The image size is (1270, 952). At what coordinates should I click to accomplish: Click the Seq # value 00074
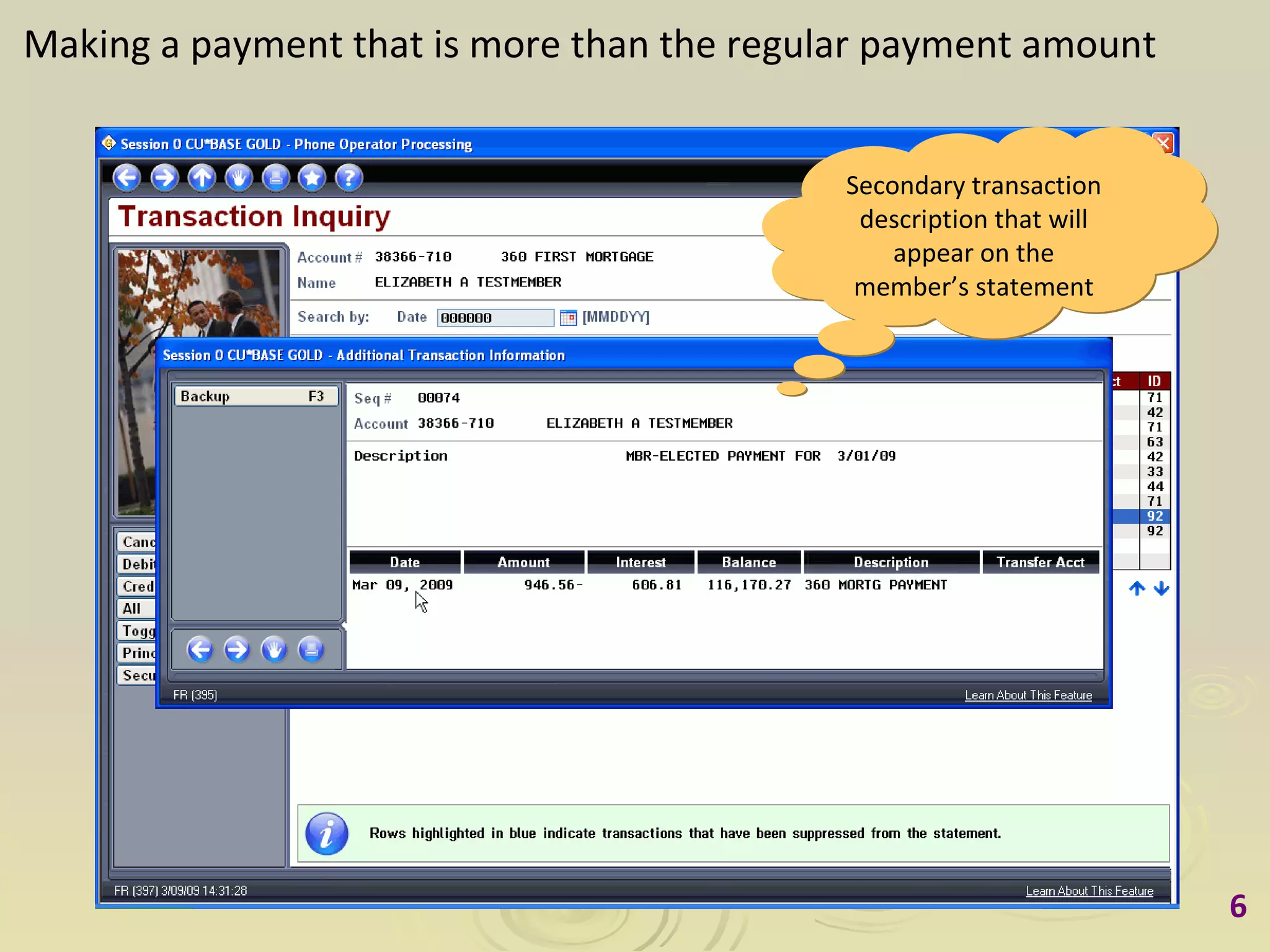[x=438, y=398]
